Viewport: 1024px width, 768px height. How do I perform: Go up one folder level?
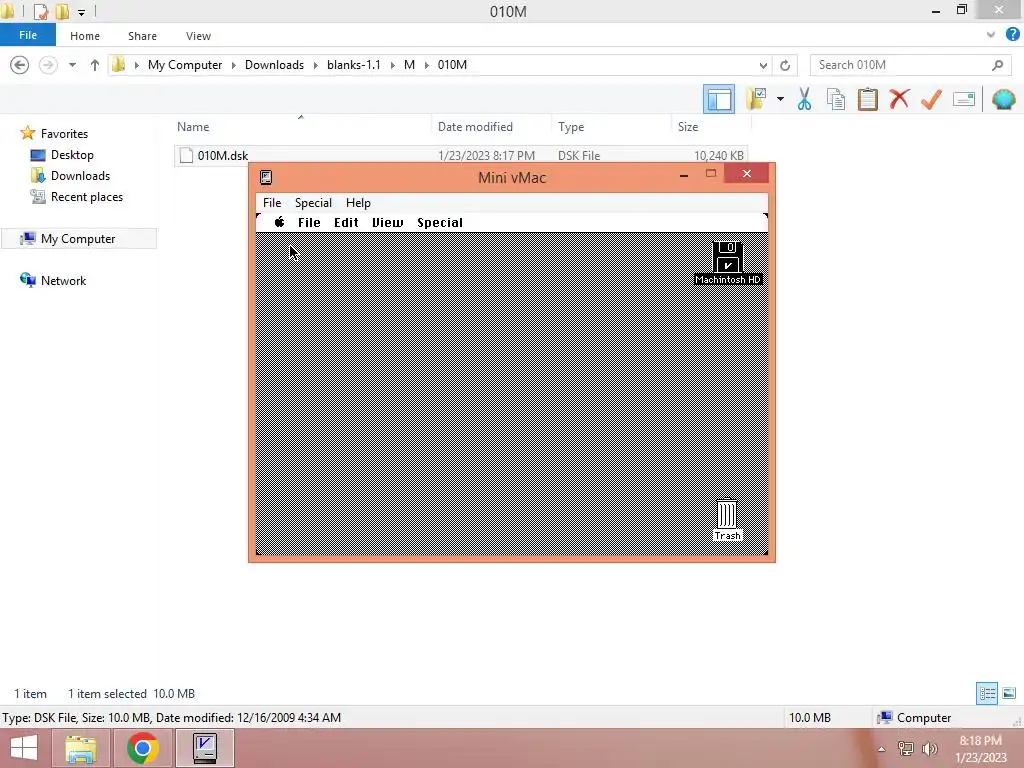click(x=95, y=65)
